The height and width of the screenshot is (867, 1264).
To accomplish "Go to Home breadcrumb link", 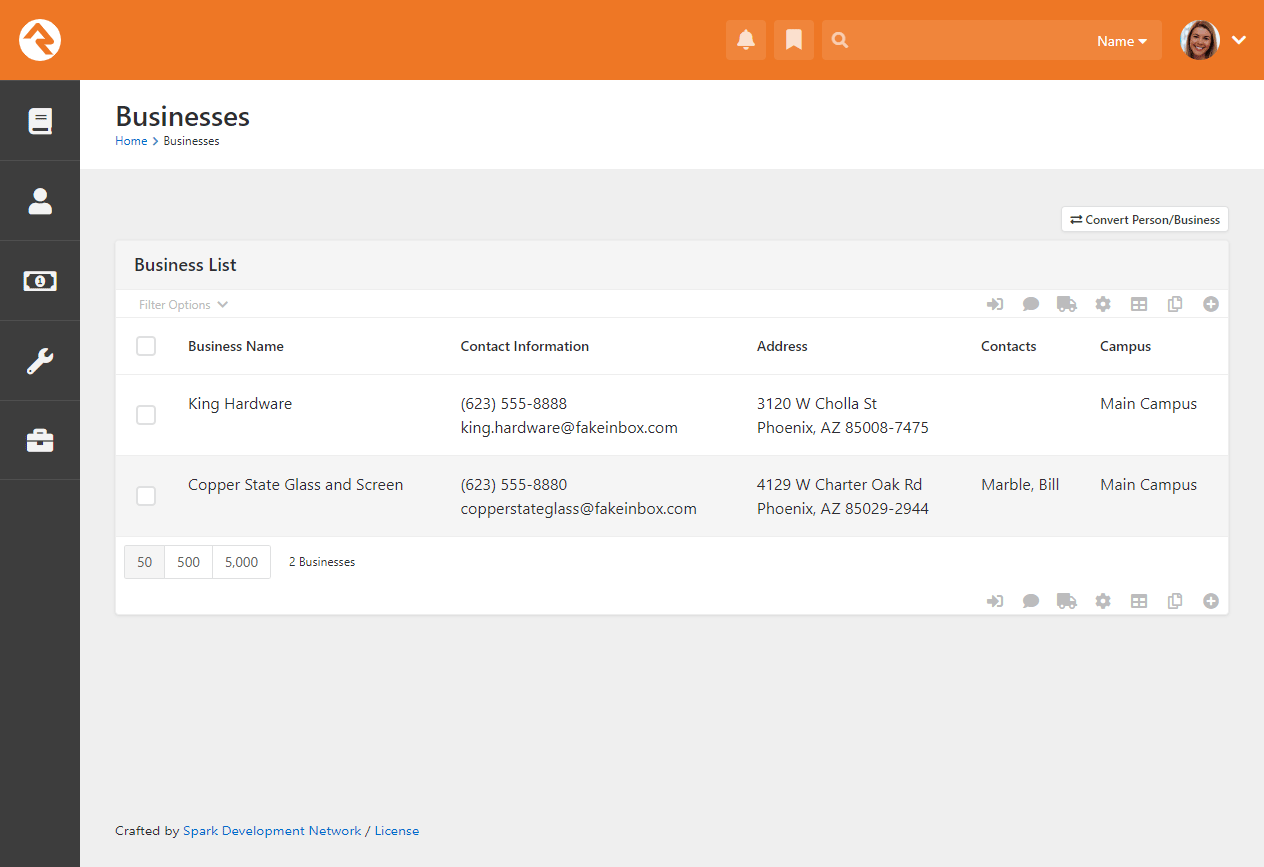I will tap(131, 141).
